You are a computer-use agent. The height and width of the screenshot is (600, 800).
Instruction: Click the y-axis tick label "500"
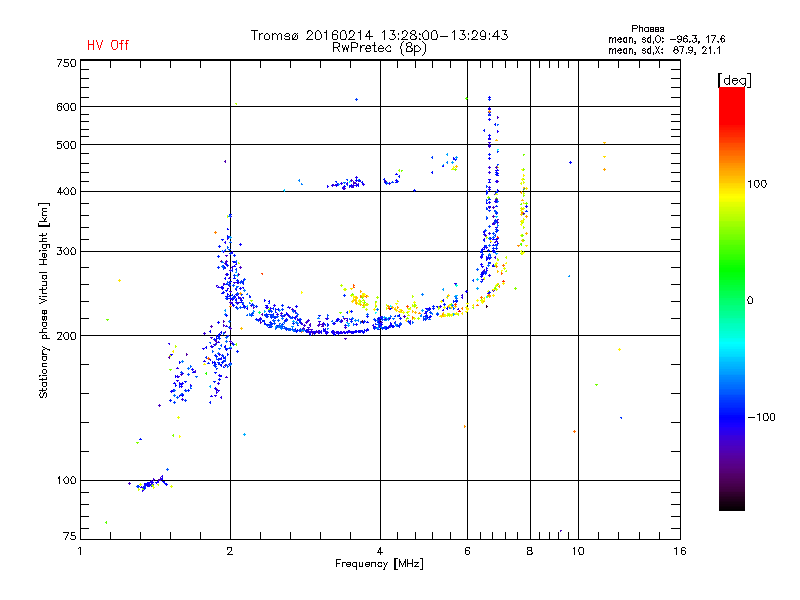[66, 145]
